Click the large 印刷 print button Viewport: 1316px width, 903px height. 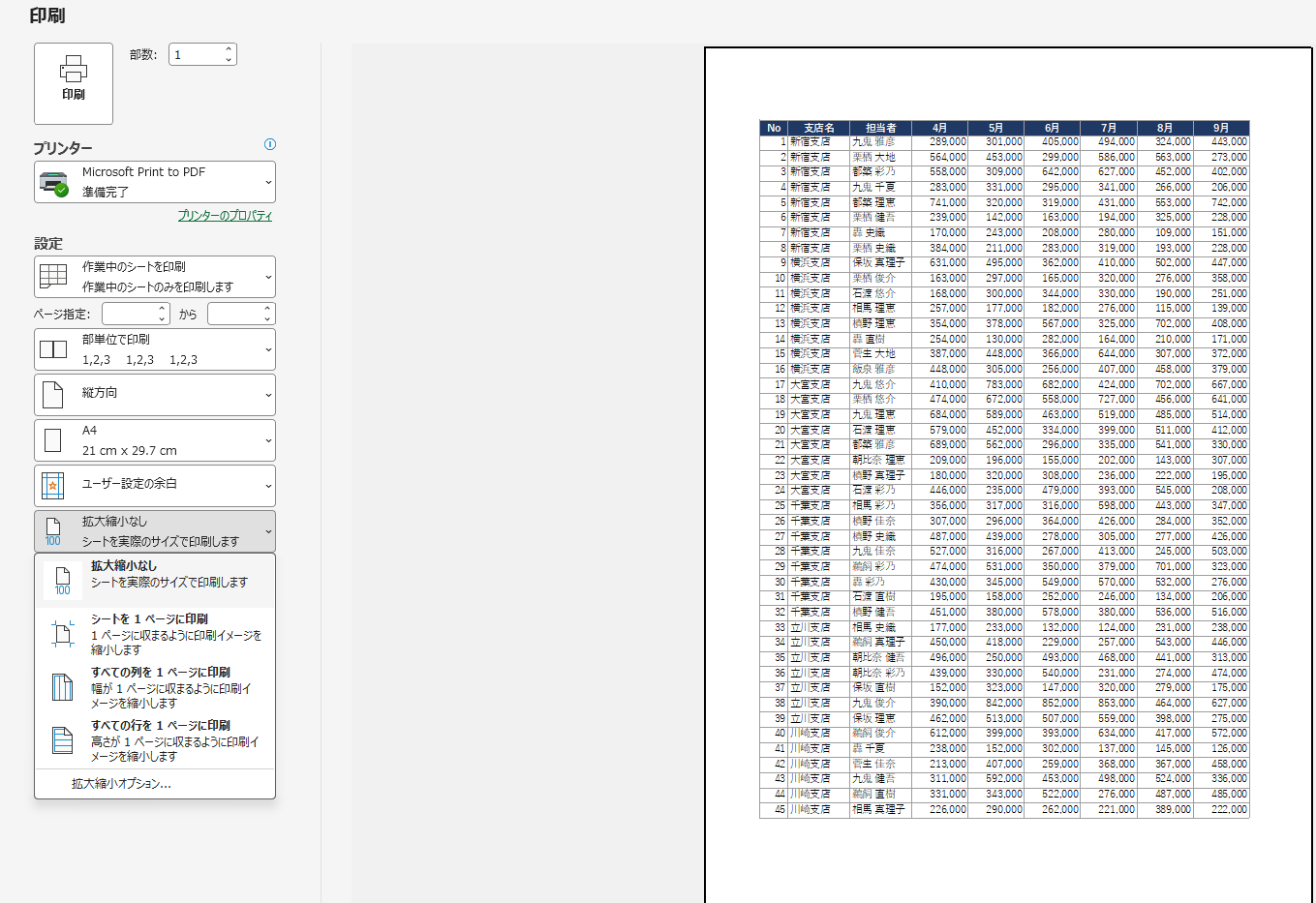click(74, 83)
